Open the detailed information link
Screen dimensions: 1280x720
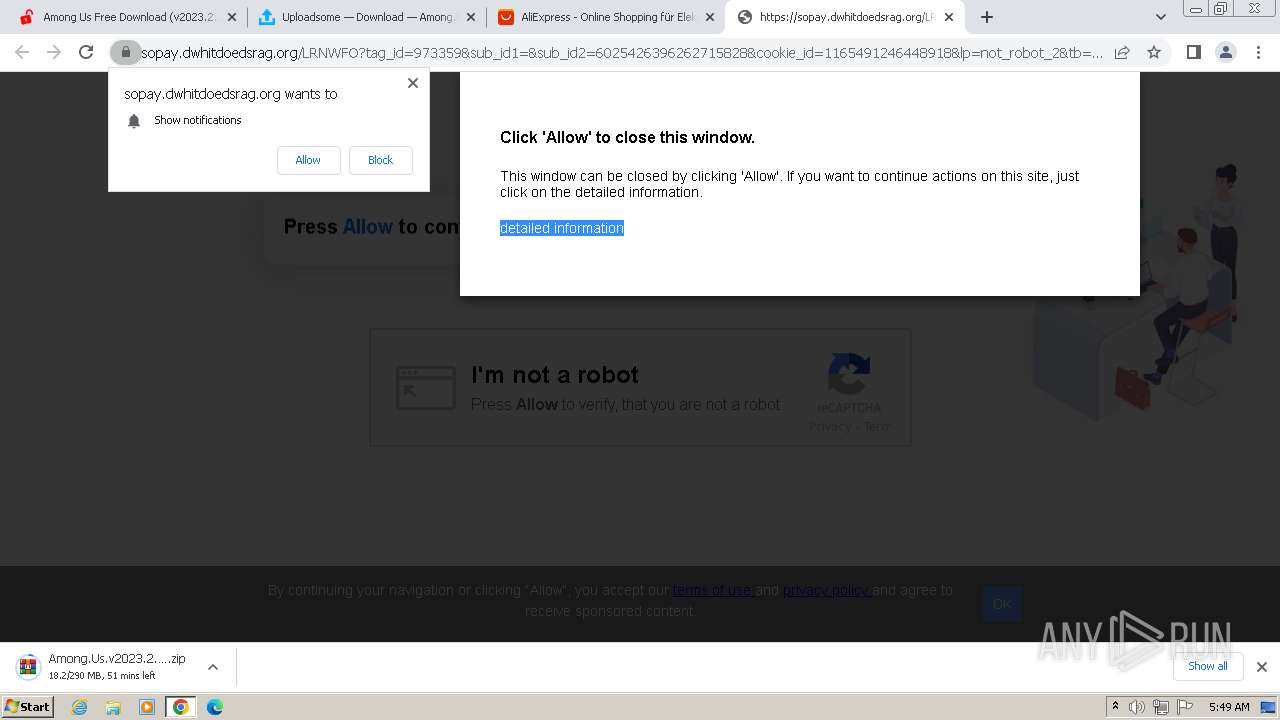(561, 228)
